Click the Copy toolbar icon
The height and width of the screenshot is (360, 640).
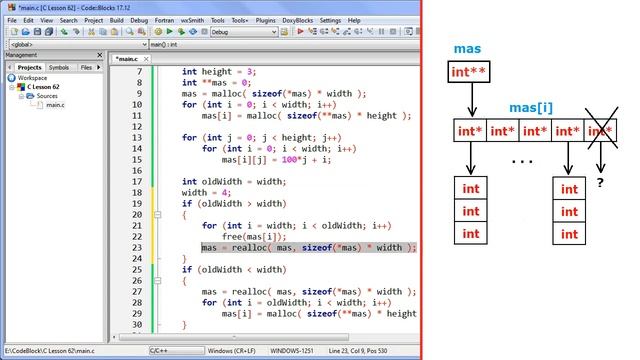(103, 31)
